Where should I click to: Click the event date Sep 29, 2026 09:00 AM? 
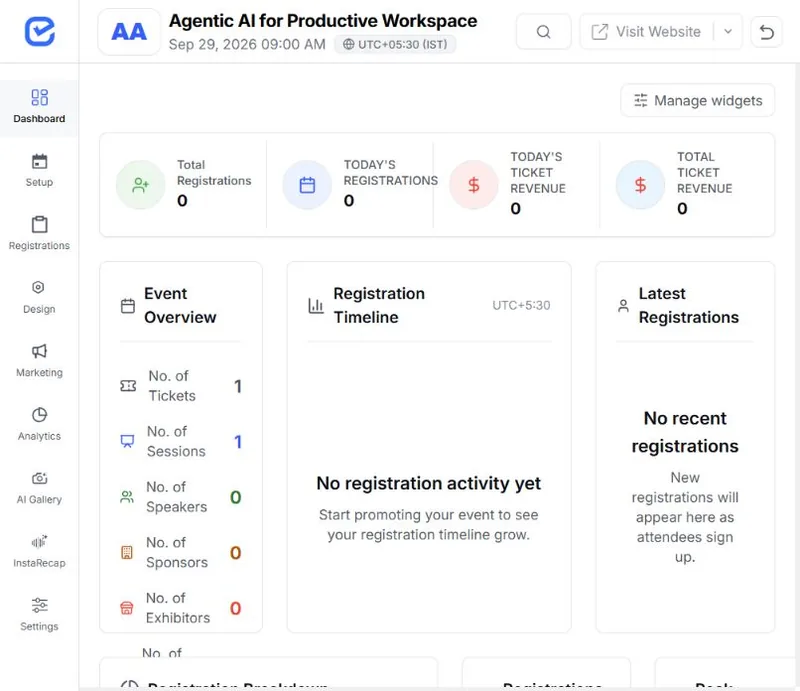click(x=247, y=44)
